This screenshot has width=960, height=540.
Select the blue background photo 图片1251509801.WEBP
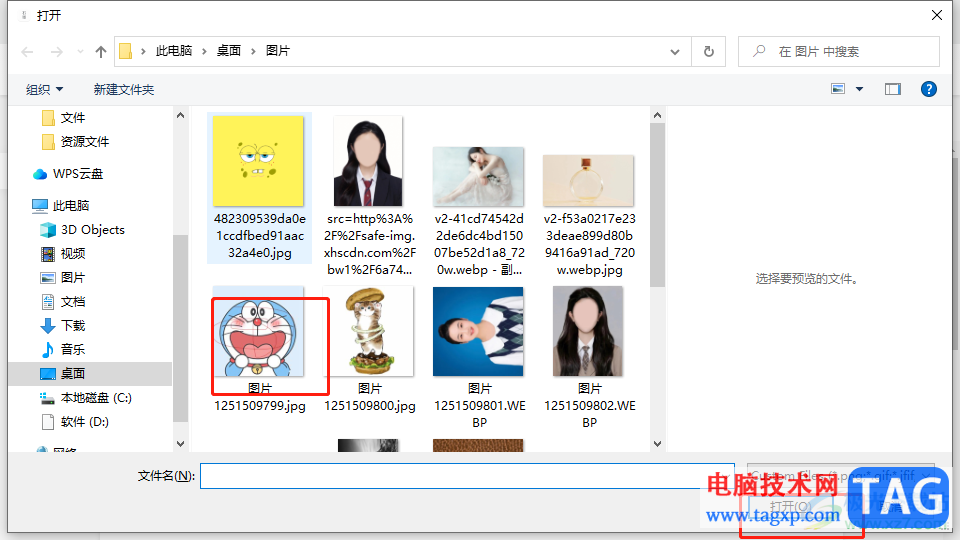(478, 331)
